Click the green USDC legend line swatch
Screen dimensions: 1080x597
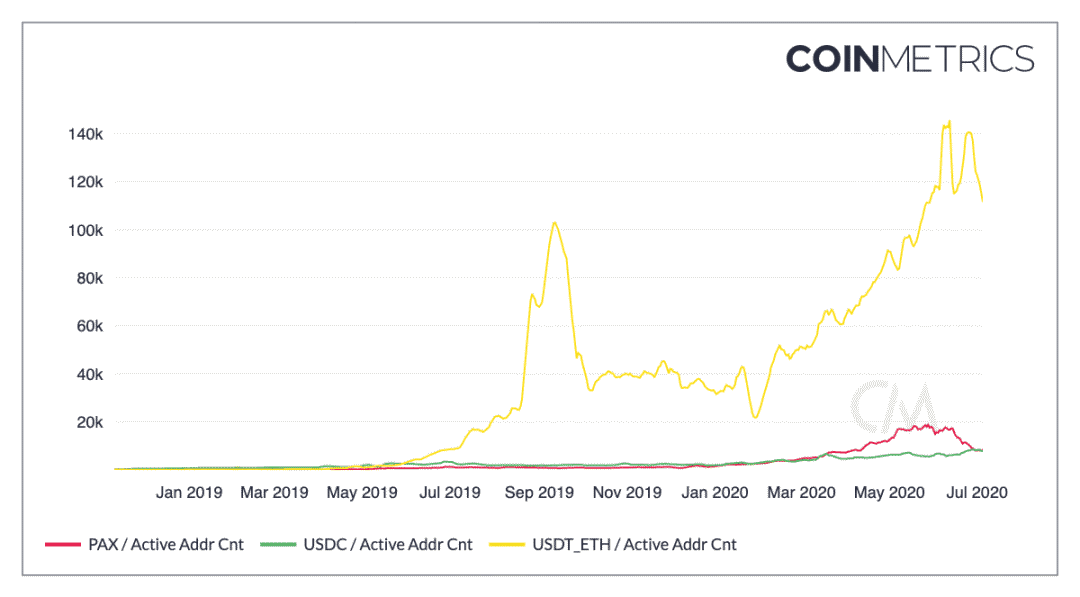(278, 544)
